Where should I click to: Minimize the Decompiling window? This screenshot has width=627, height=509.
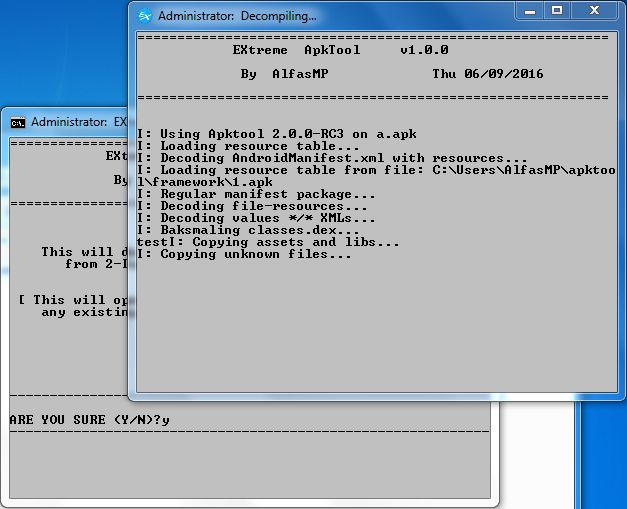pos(530,11)
